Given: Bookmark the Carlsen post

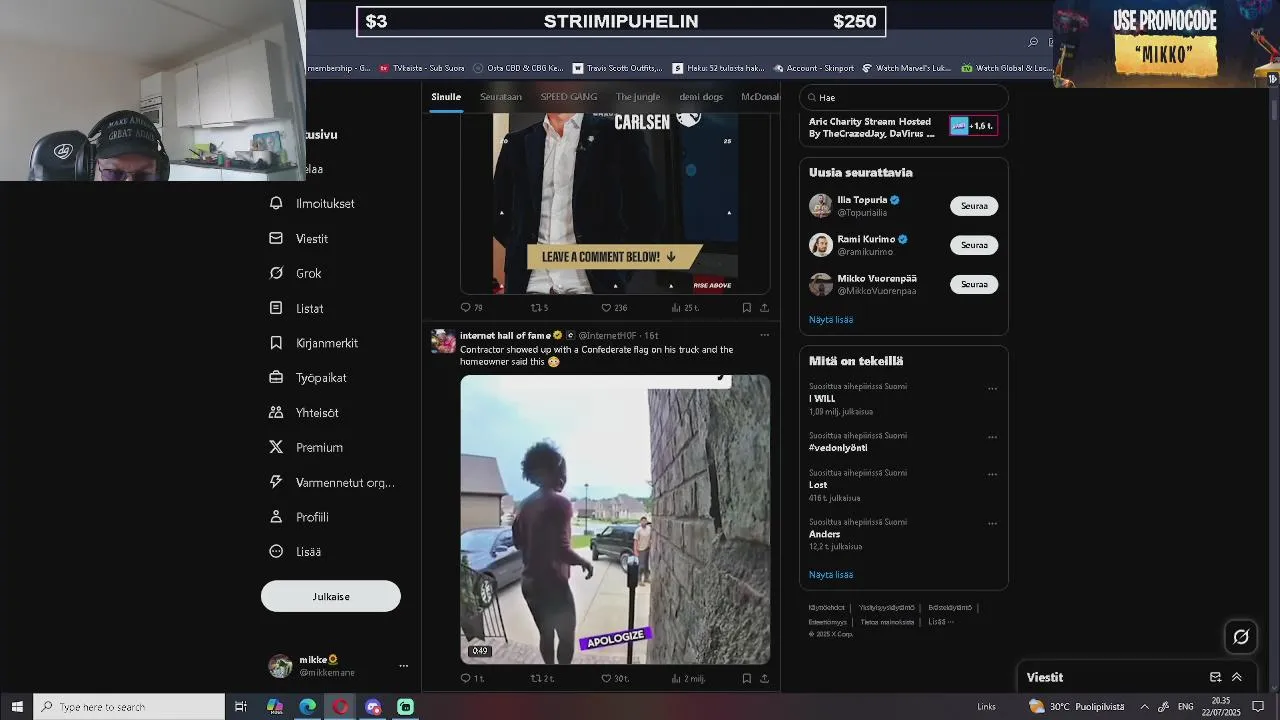Looking at the screenshot, I should (x=746, y=308).
